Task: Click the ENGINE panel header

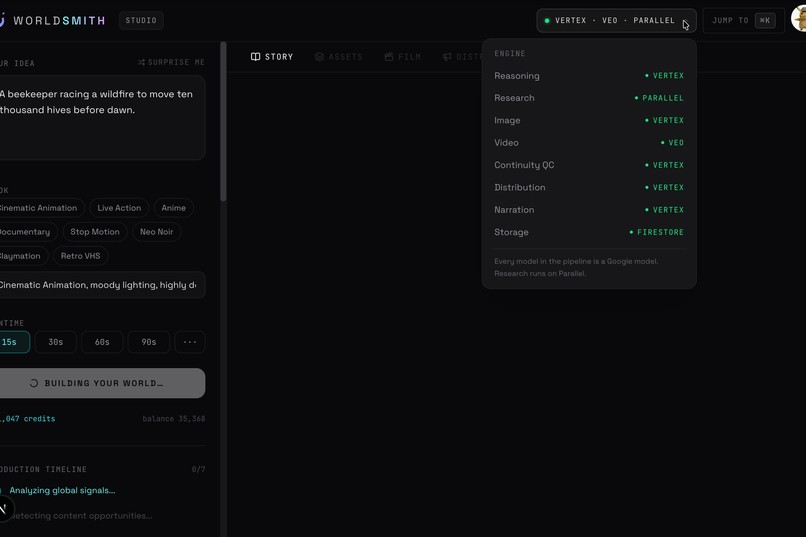Action: [510, 53]
